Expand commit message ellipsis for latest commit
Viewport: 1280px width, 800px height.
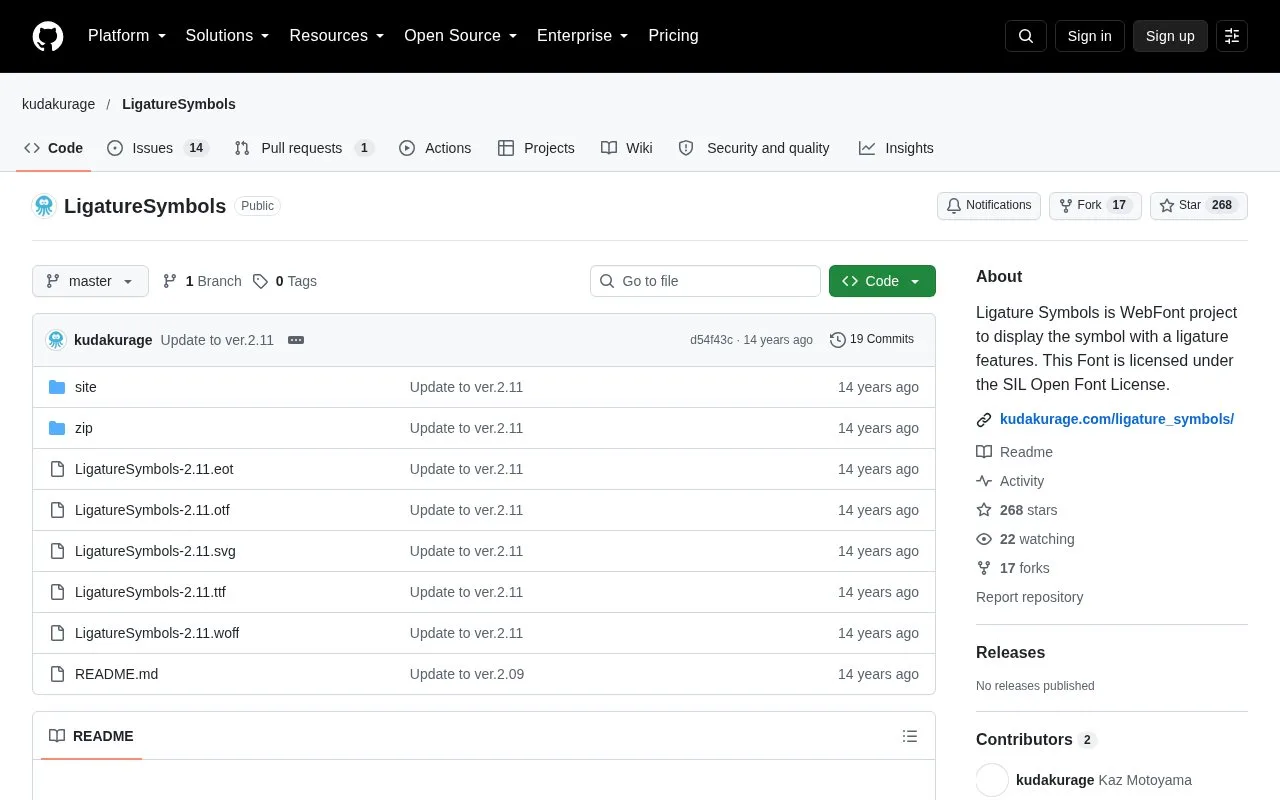(296, 340)
